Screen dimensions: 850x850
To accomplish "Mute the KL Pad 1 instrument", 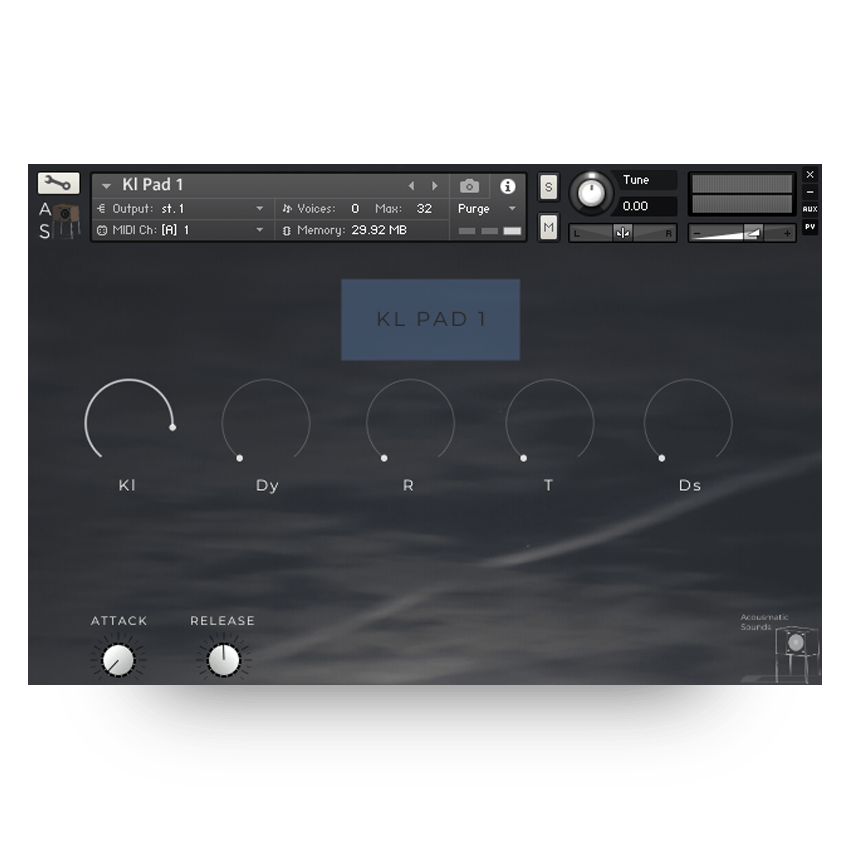I will tap(547, 228).
